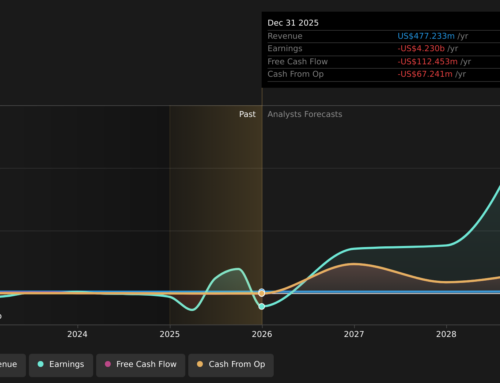Viewport: 500px width, 383px height.
Task: Click the orange Cash From Op dot in legend
Action: [200, 364]
